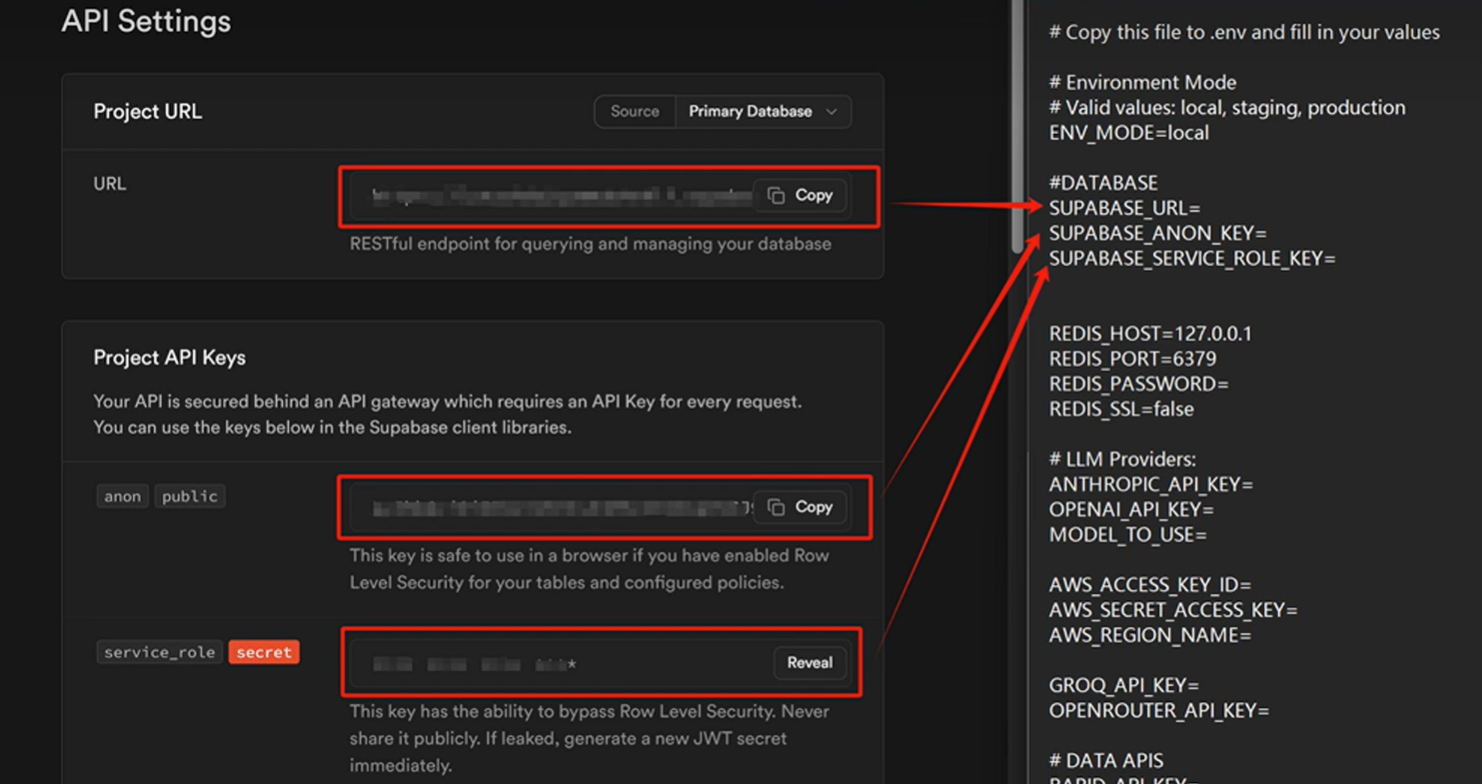The height and width of the screenshot is (784, 1482).
Task: Click the AWS_SECRET_ACCESS_KEY= line
Action: click(x=1173, y=610)
